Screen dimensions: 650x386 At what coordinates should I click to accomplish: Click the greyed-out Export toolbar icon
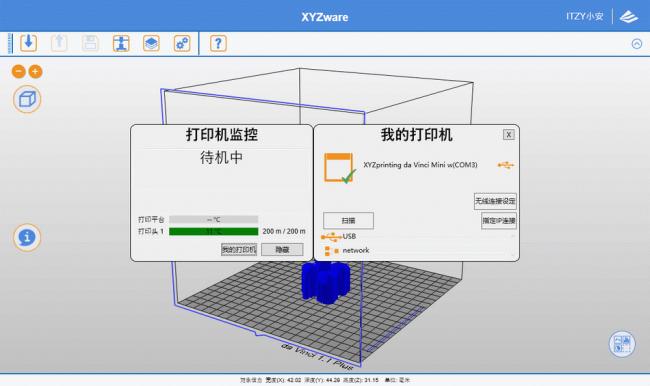[x=59, y=43]
